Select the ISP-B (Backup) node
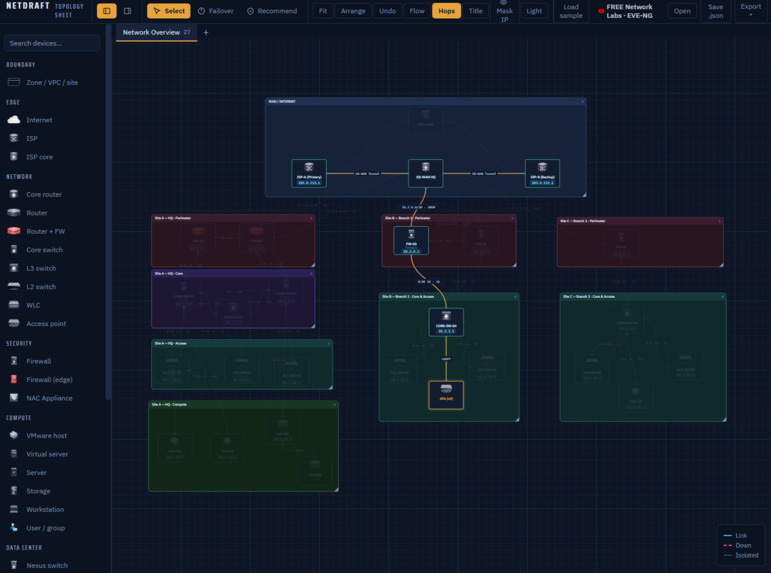Viewport: 771px width, 573px height. coord(542,173)
